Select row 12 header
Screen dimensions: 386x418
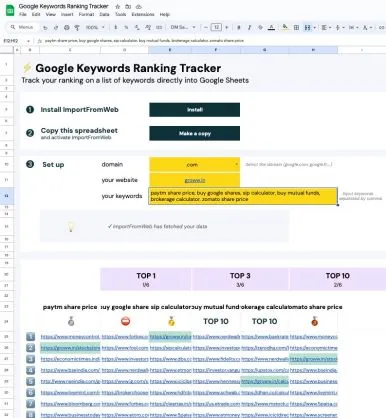[6, 196]
